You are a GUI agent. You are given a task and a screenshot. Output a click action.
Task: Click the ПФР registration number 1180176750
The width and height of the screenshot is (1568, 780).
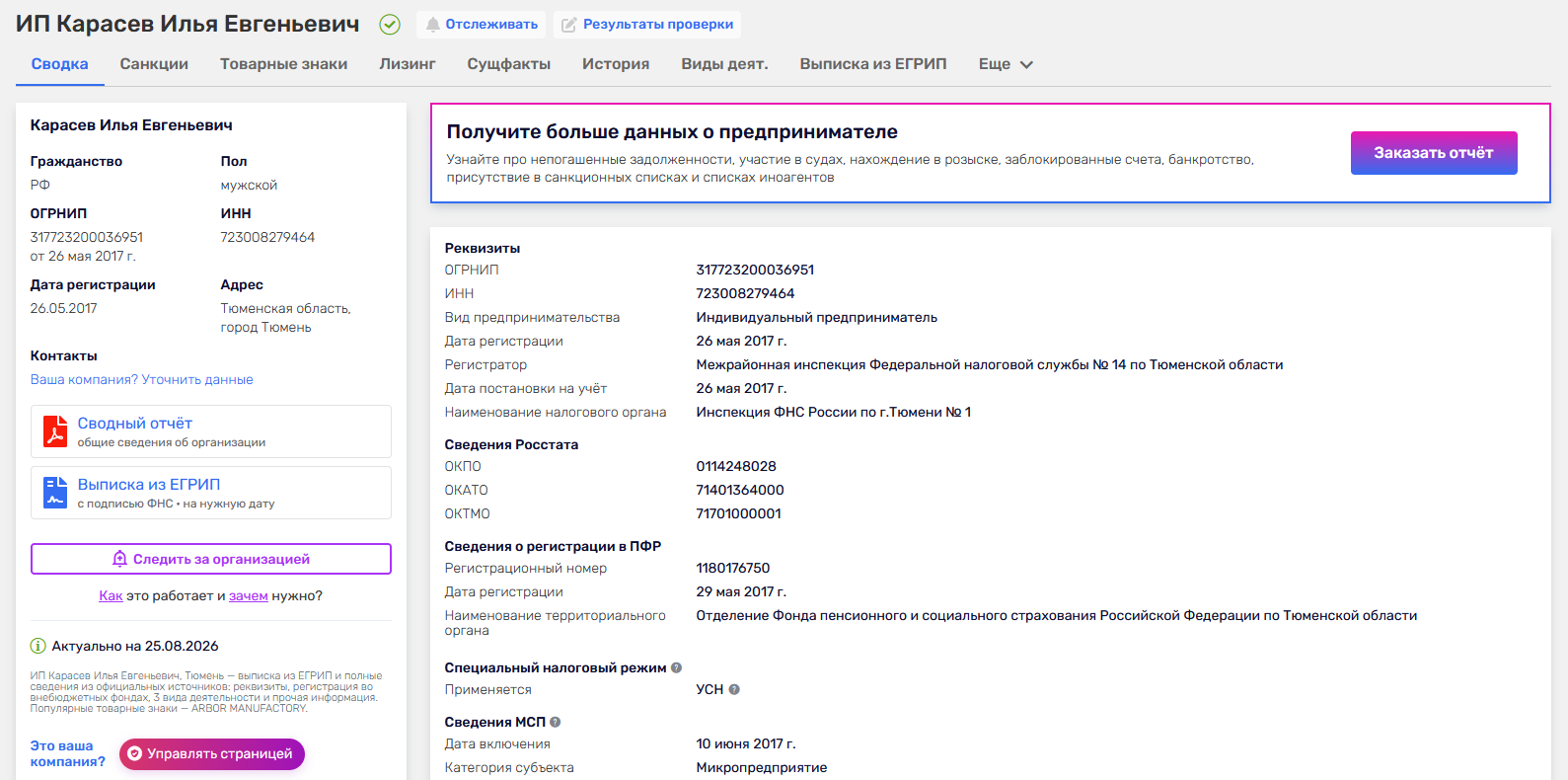[x=733, y=568]
